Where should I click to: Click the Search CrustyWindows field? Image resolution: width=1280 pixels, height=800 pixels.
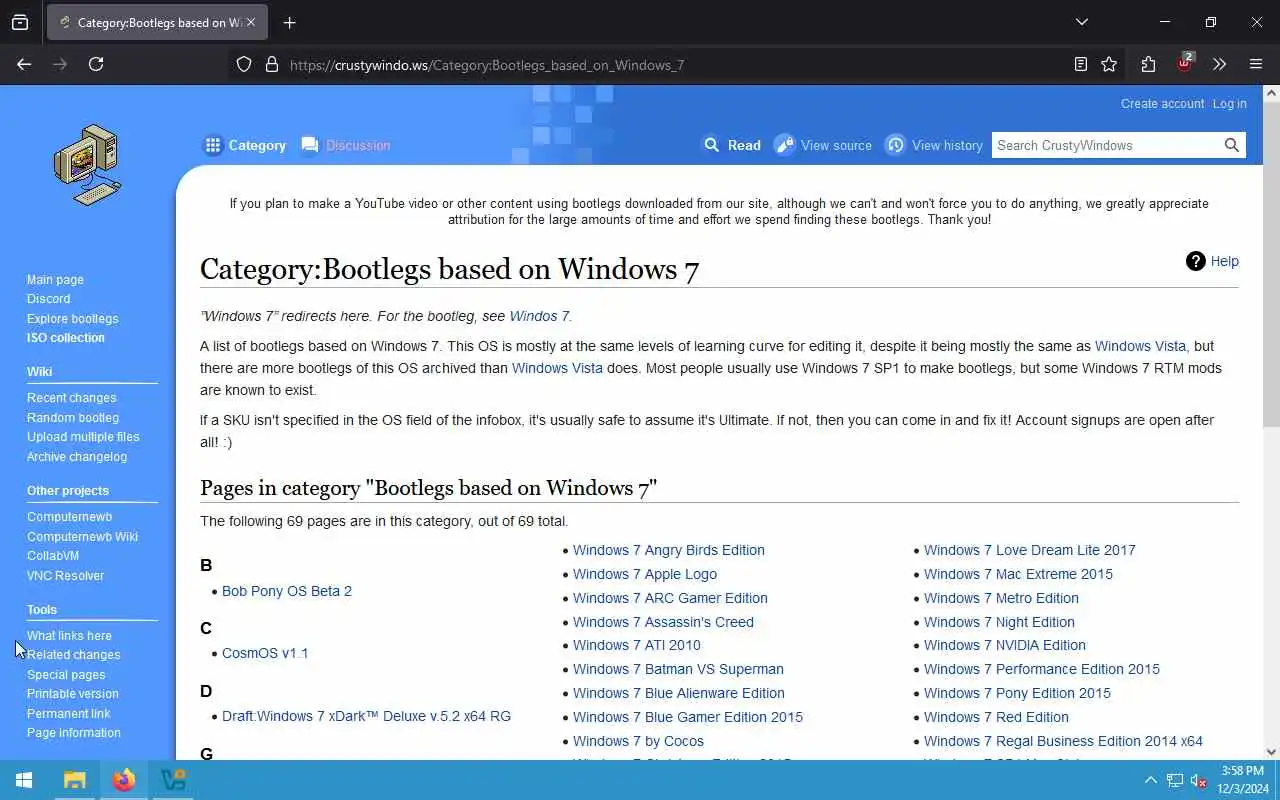point(1106,145)
